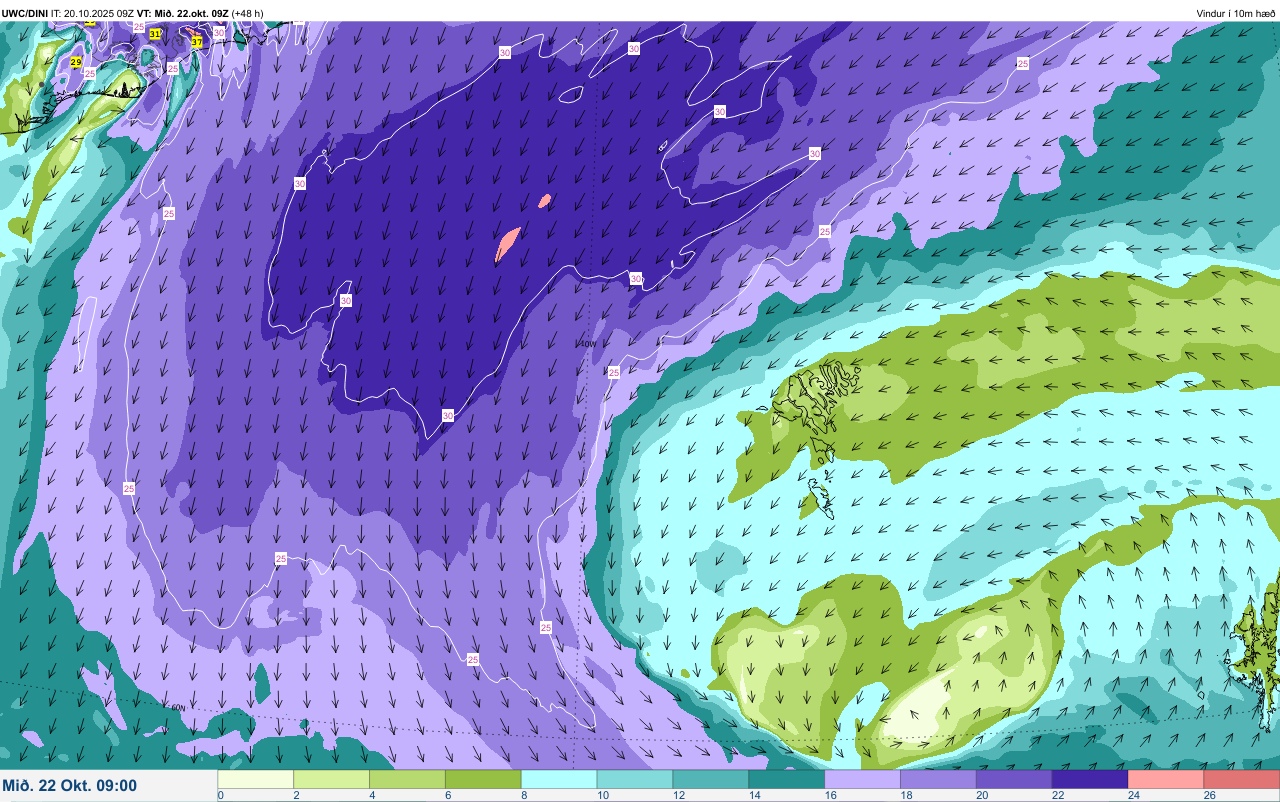Click the 20–22 m/s purple legend swatch
This screenshot has height=802, width=1280.
(1015, 779)
